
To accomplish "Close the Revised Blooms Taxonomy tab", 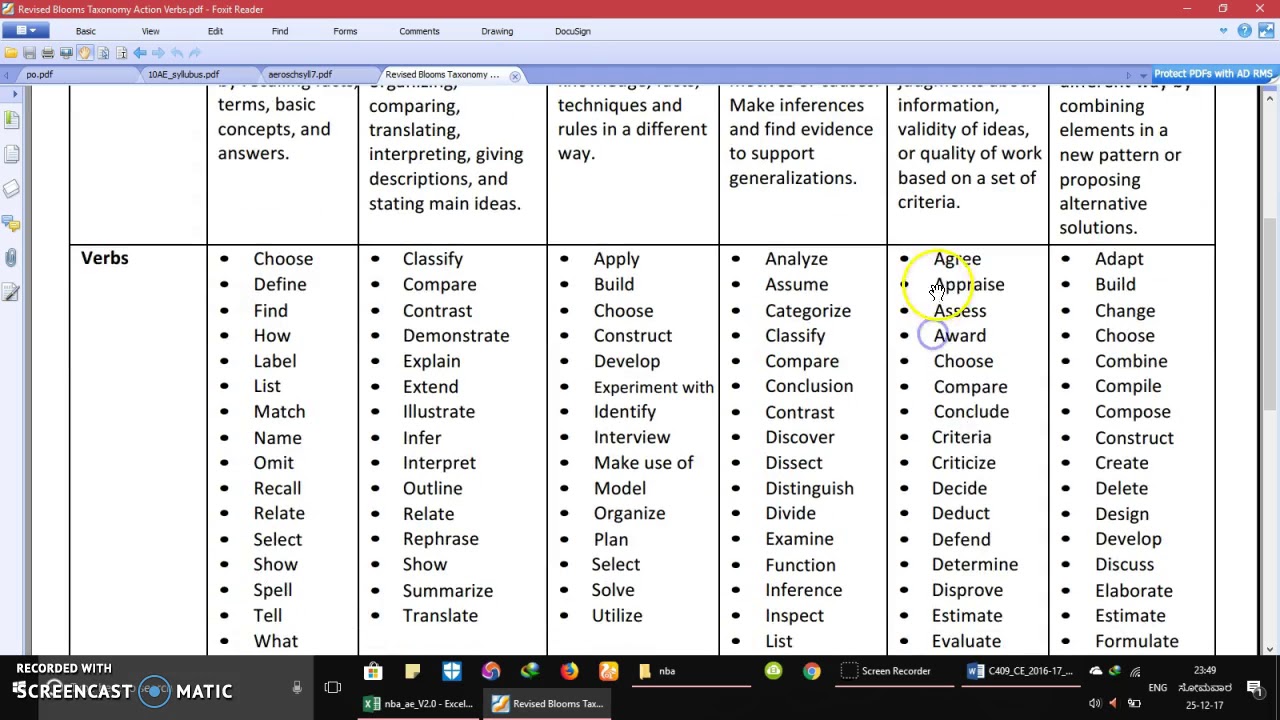I will tap(515, 76).
